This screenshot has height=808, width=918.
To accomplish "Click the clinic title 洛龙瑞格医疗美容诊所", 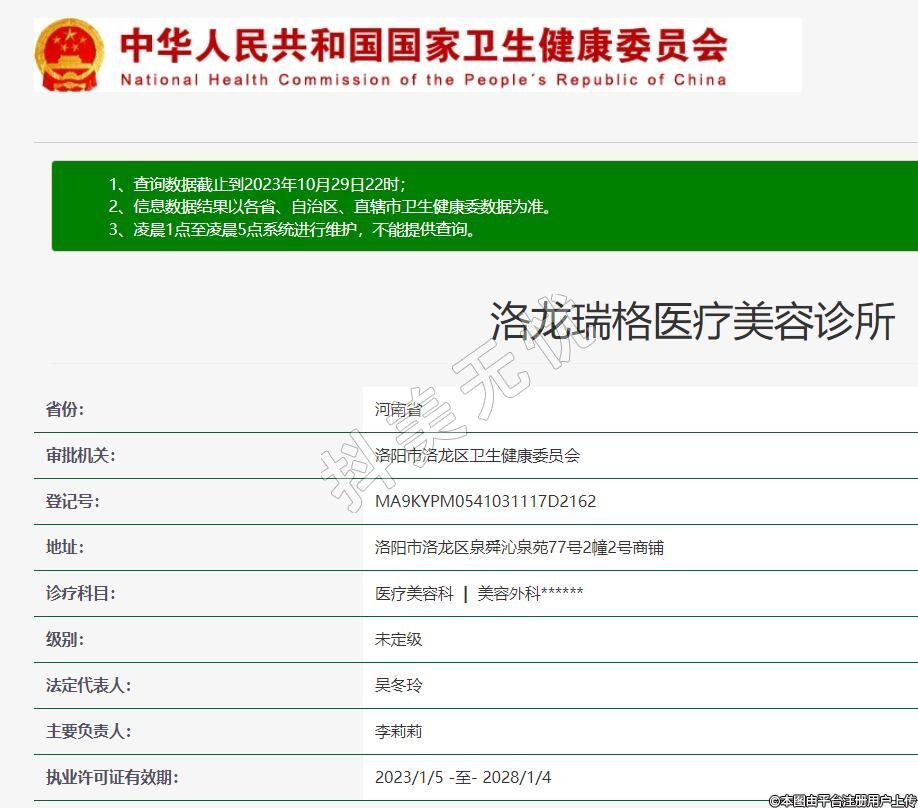I will pos(692,321).
